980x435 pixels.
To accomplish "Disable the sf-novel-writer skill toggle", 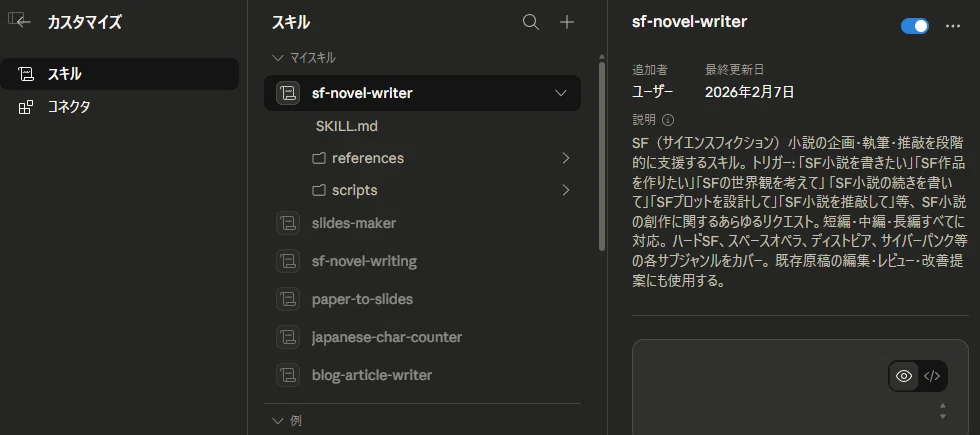I will click(915, 26).
